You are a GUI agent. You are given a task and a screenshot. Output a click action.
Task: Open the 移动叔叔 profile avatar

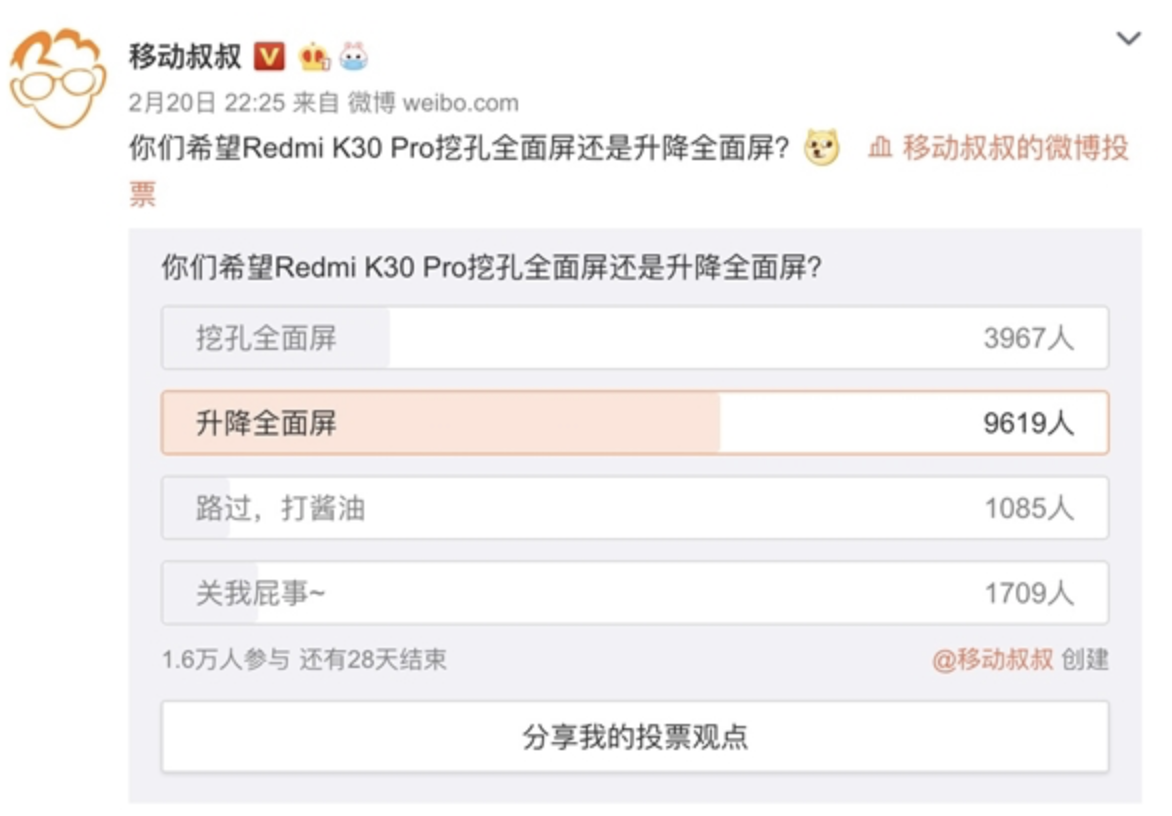coord(58,78)
